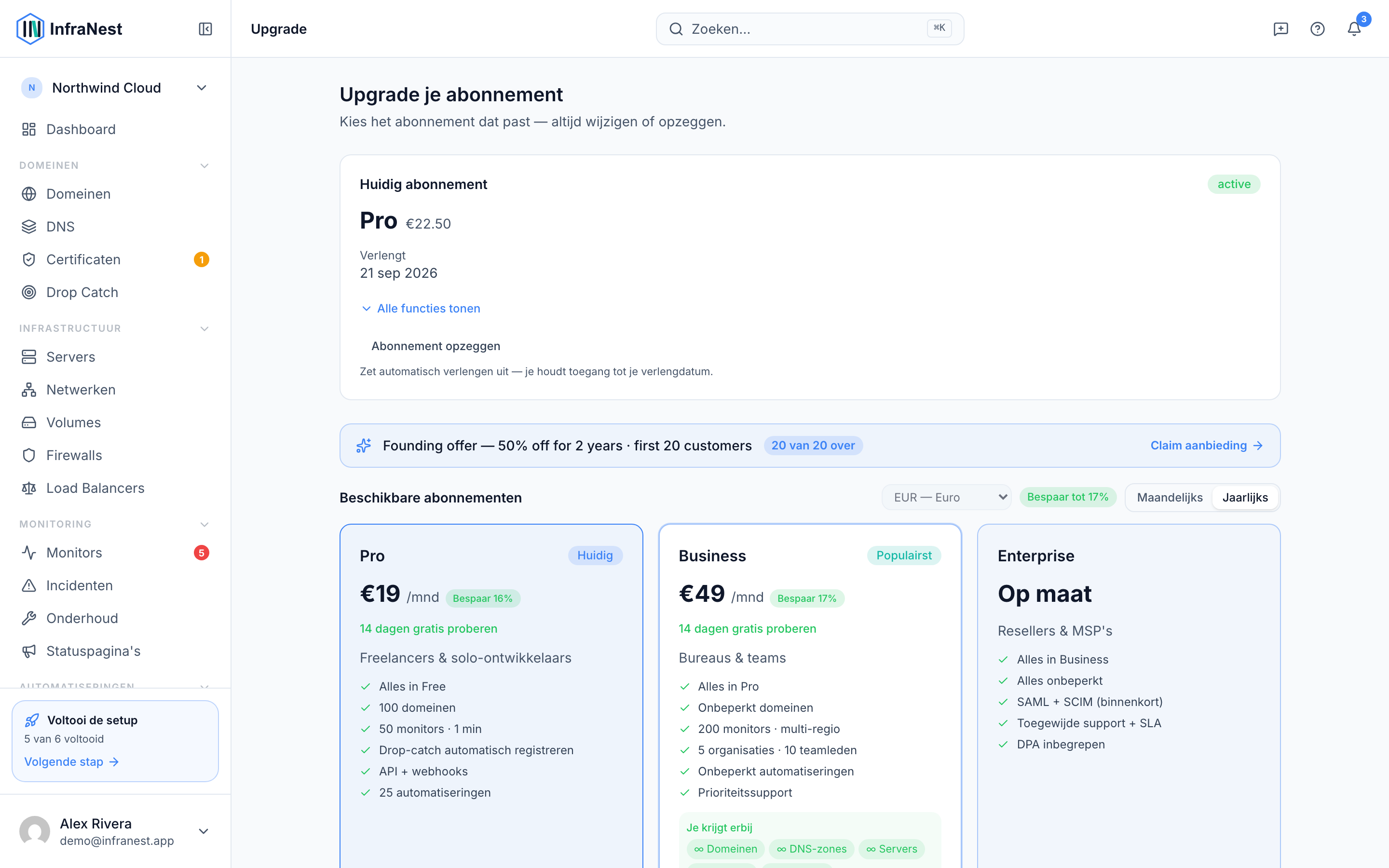Click the Incidenten warning triangle icon
The width and height of the screenshot is (1389, 868).
point(29,585)
